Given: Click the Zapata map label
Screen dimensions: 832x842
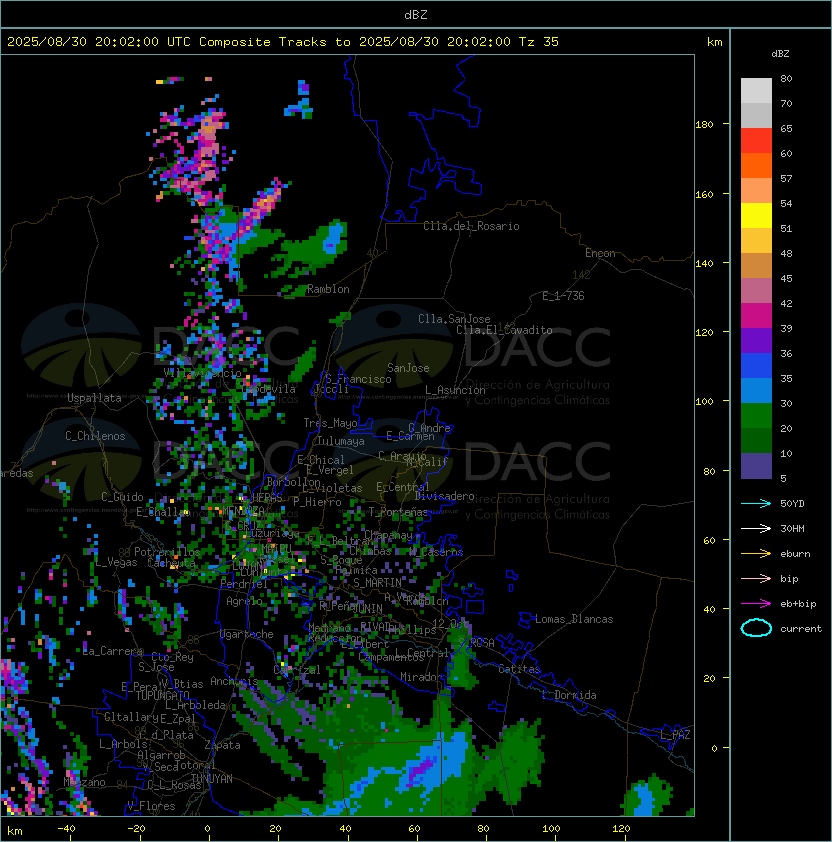Looking at the screenshot, I should pos(222,745).
